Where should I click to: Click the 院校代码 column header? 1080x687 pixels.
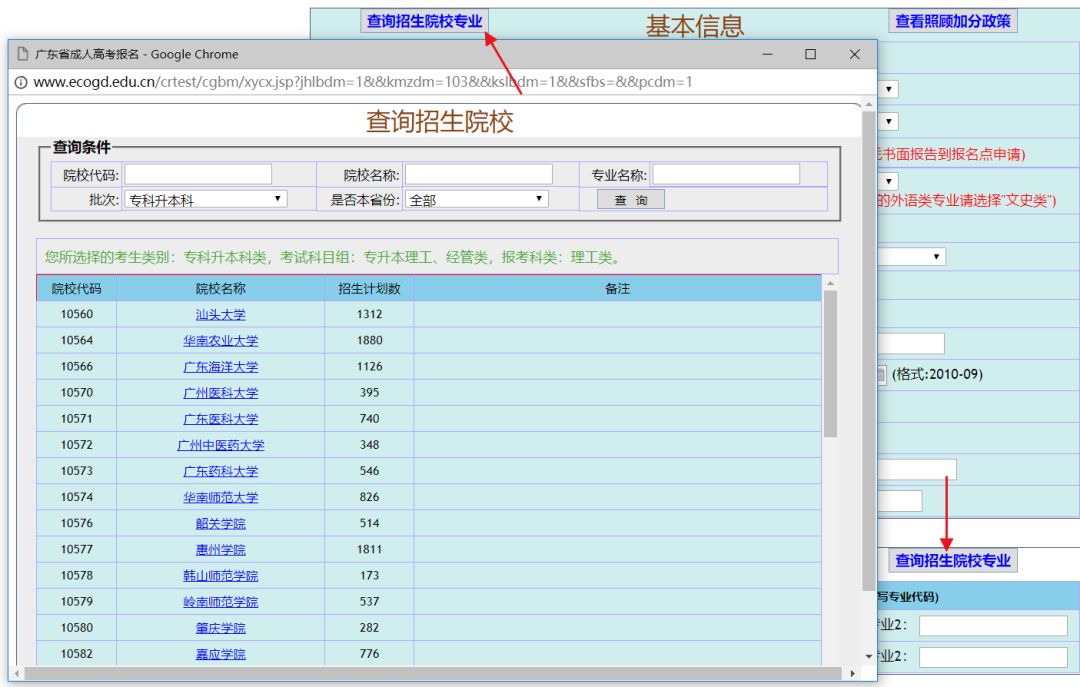pos(76,289)
